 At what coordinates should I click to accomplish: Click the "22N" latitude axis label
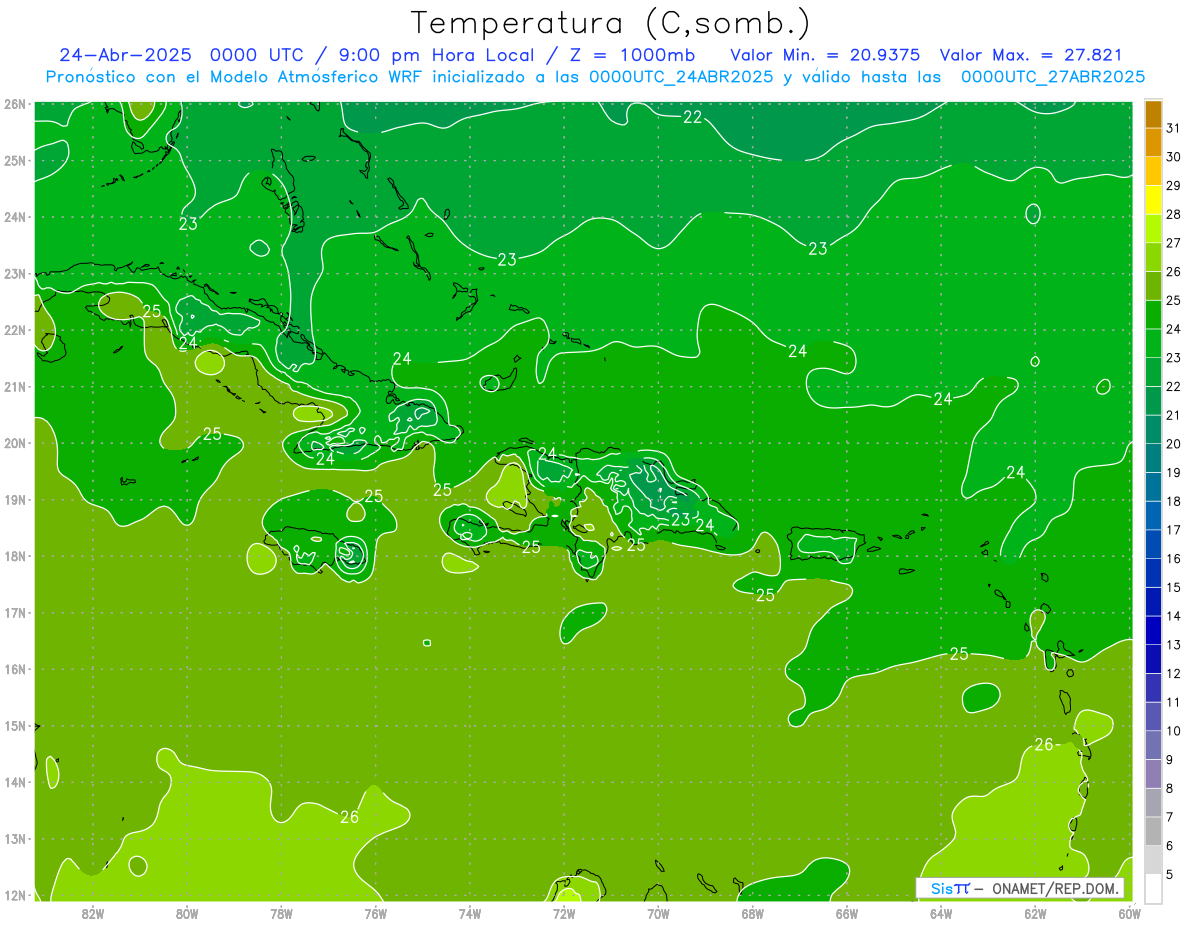tap(15, 330)
